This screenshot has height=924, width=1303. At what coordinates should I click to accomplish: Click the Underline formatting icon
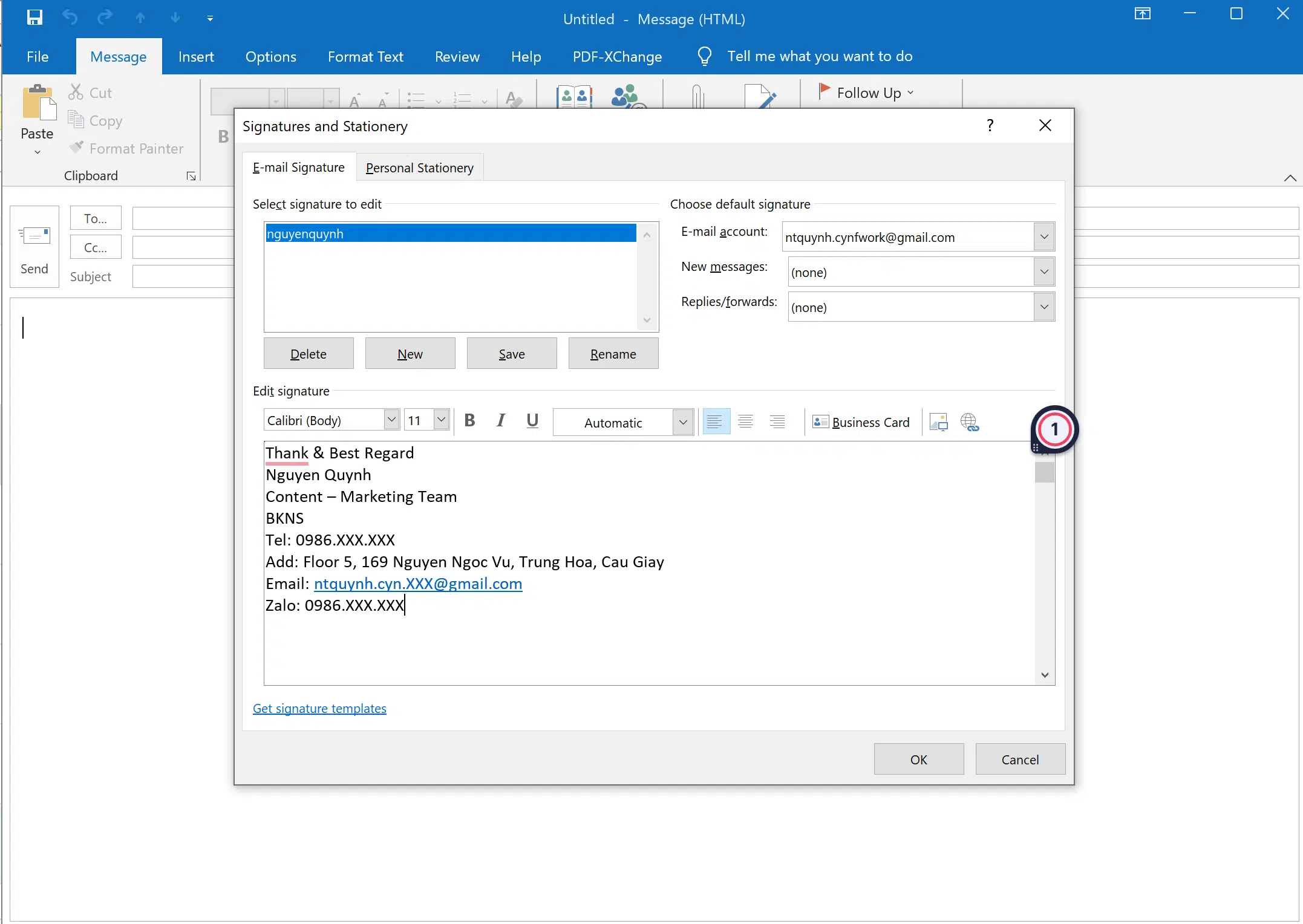(x=532, y=421)
